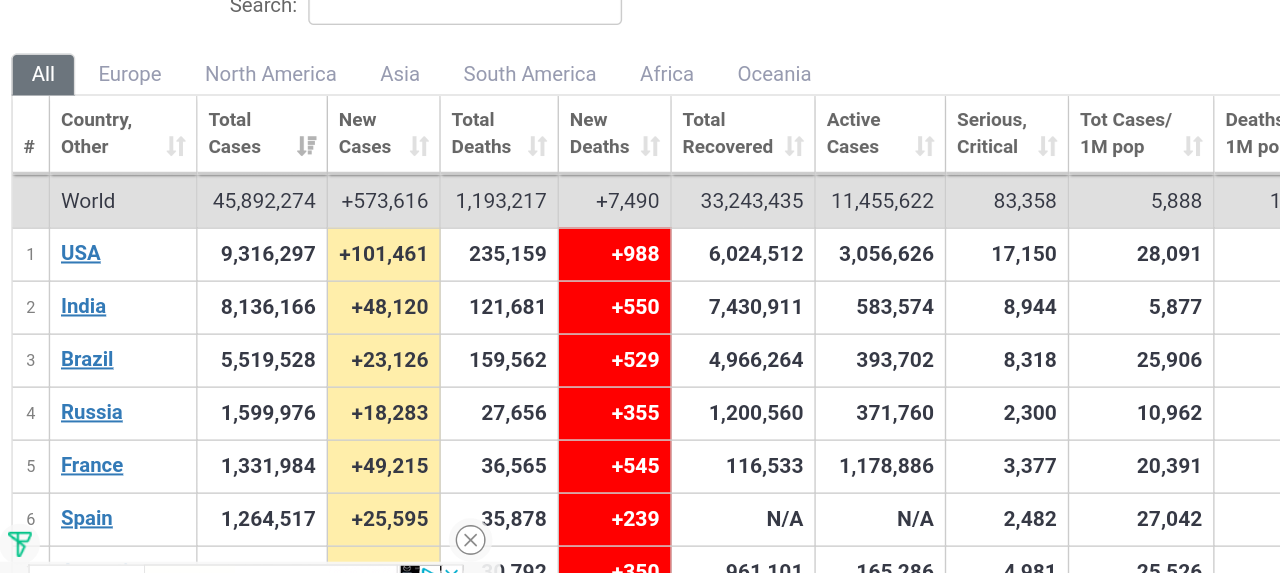Follow the France country link
The image size is (1280, 573).
(x=92, y=465)
